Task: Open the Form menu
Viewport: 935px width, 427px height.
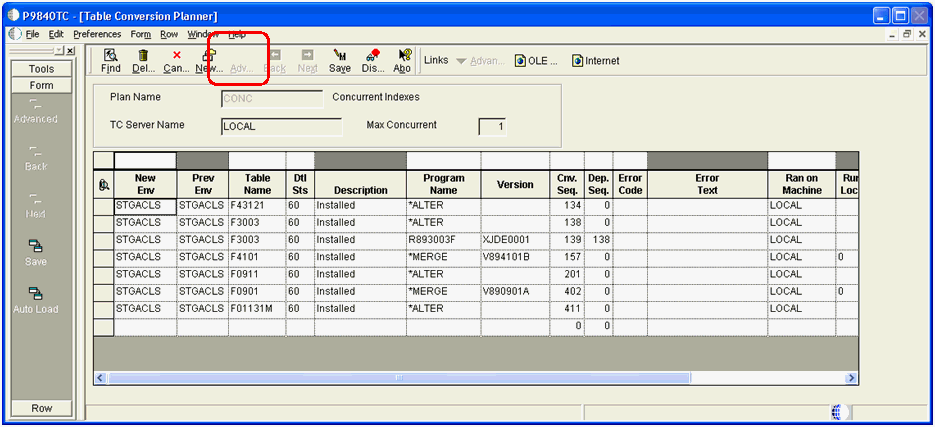Action: (x=141, y=34)
